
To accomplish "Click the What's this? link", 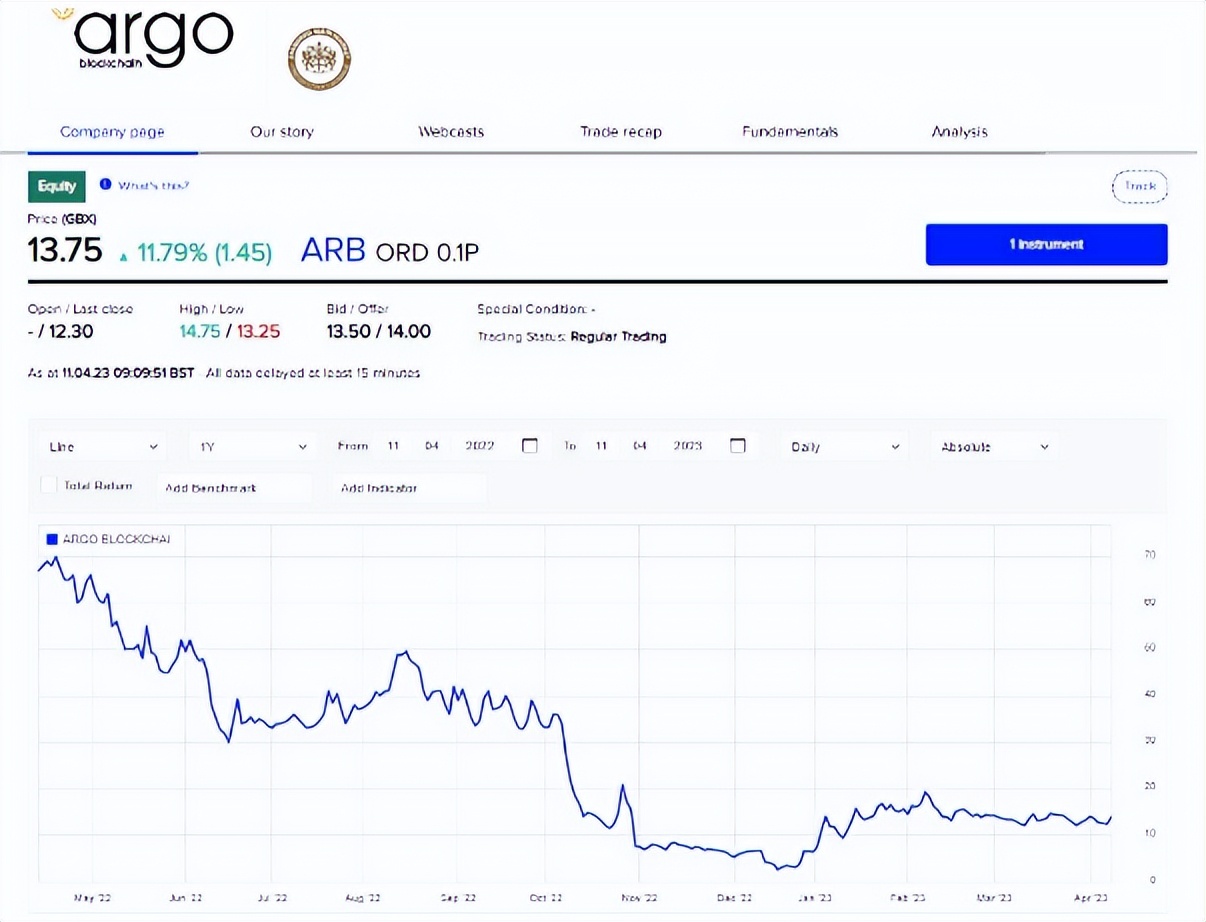I will [x=153, y=185].
